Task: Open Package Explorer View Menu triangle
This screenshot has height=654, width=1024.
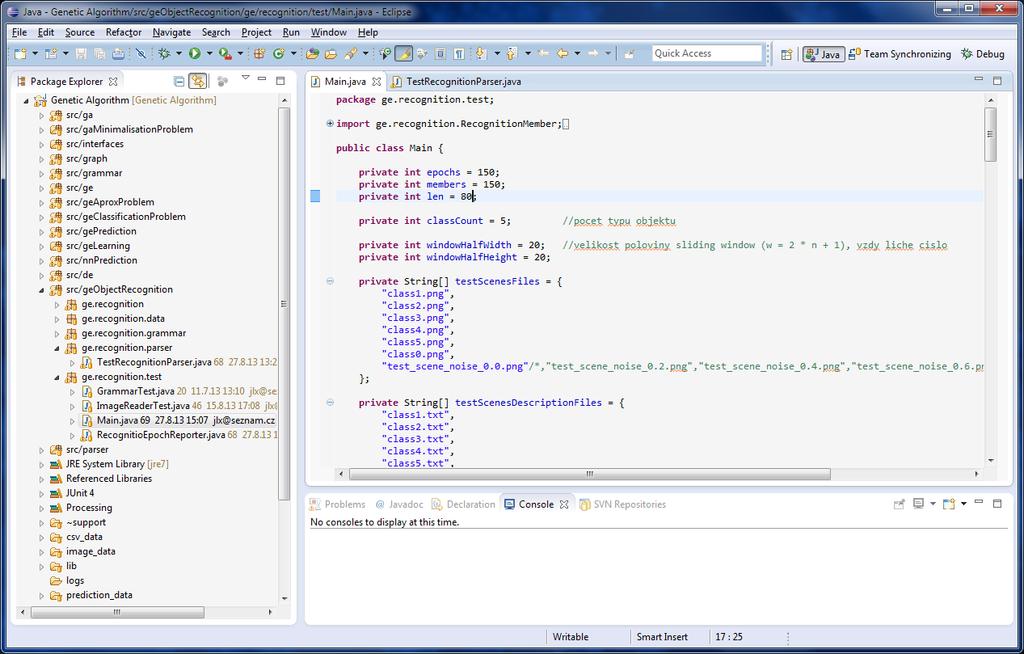Action: (x=246, y=78)
